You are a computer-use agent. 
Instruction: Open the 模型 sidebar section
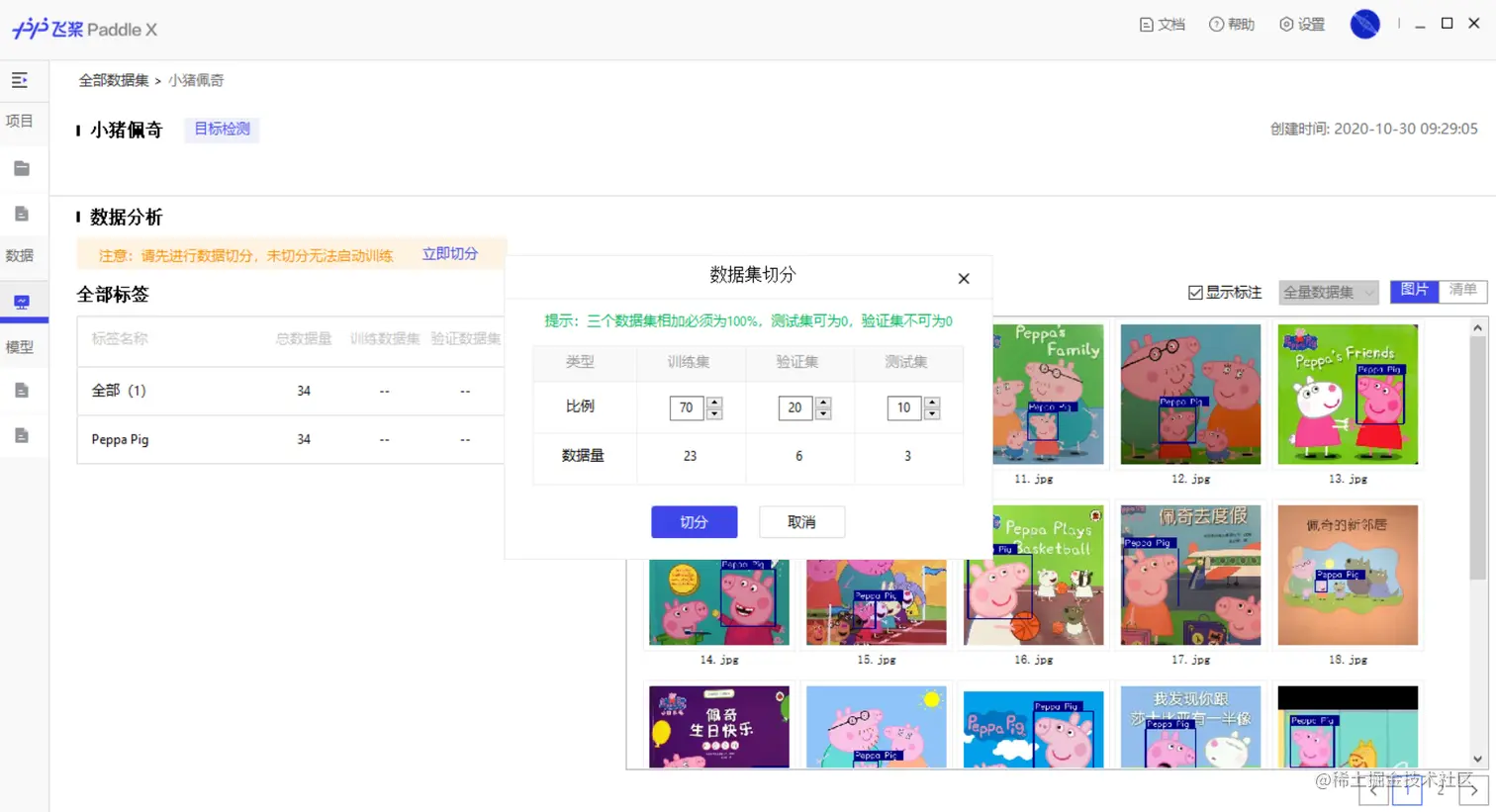tap(20, 347)
